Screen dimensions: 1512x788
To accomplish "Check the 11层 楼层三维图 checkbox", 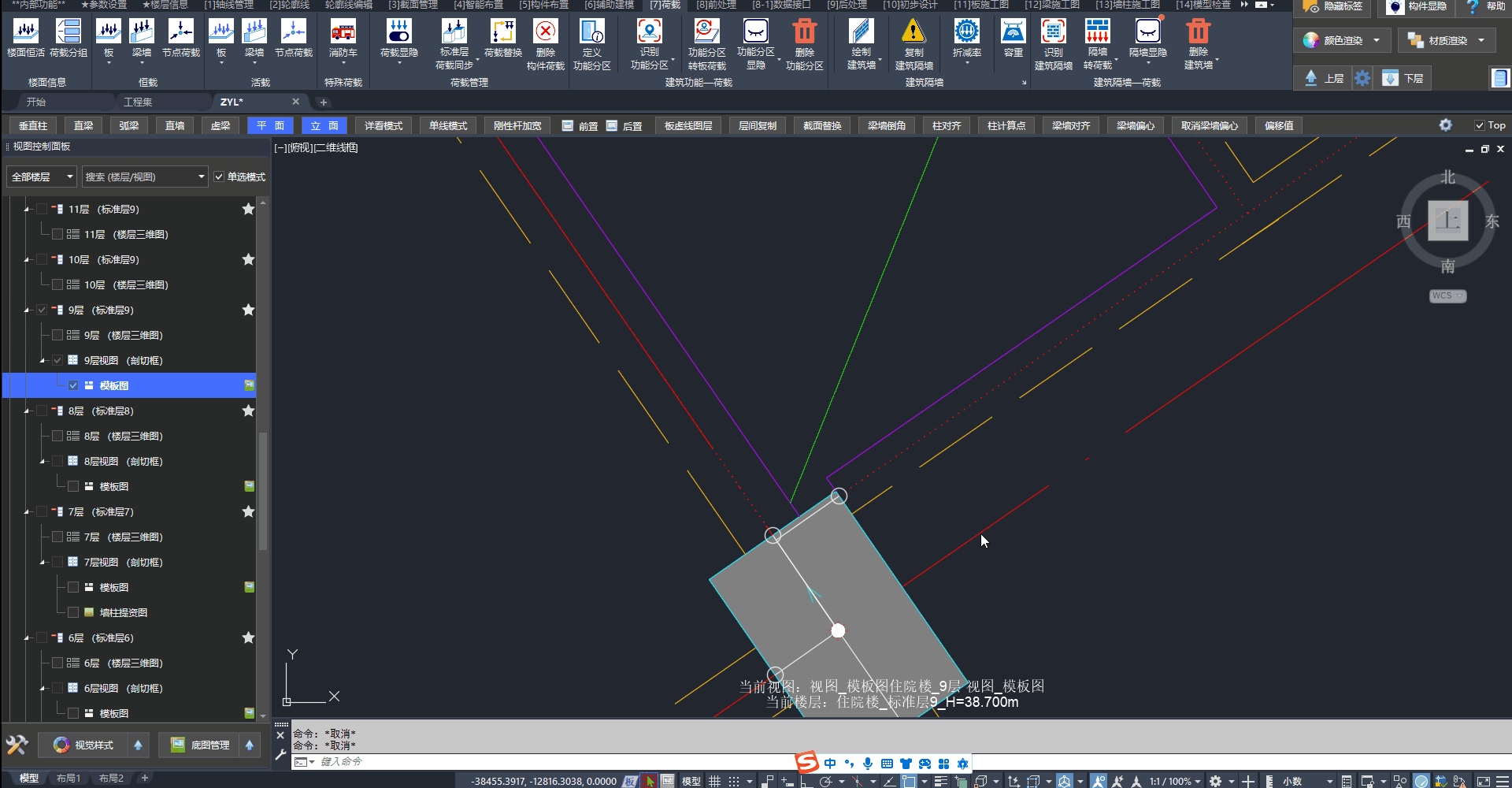I will click(x=57, y=235).
